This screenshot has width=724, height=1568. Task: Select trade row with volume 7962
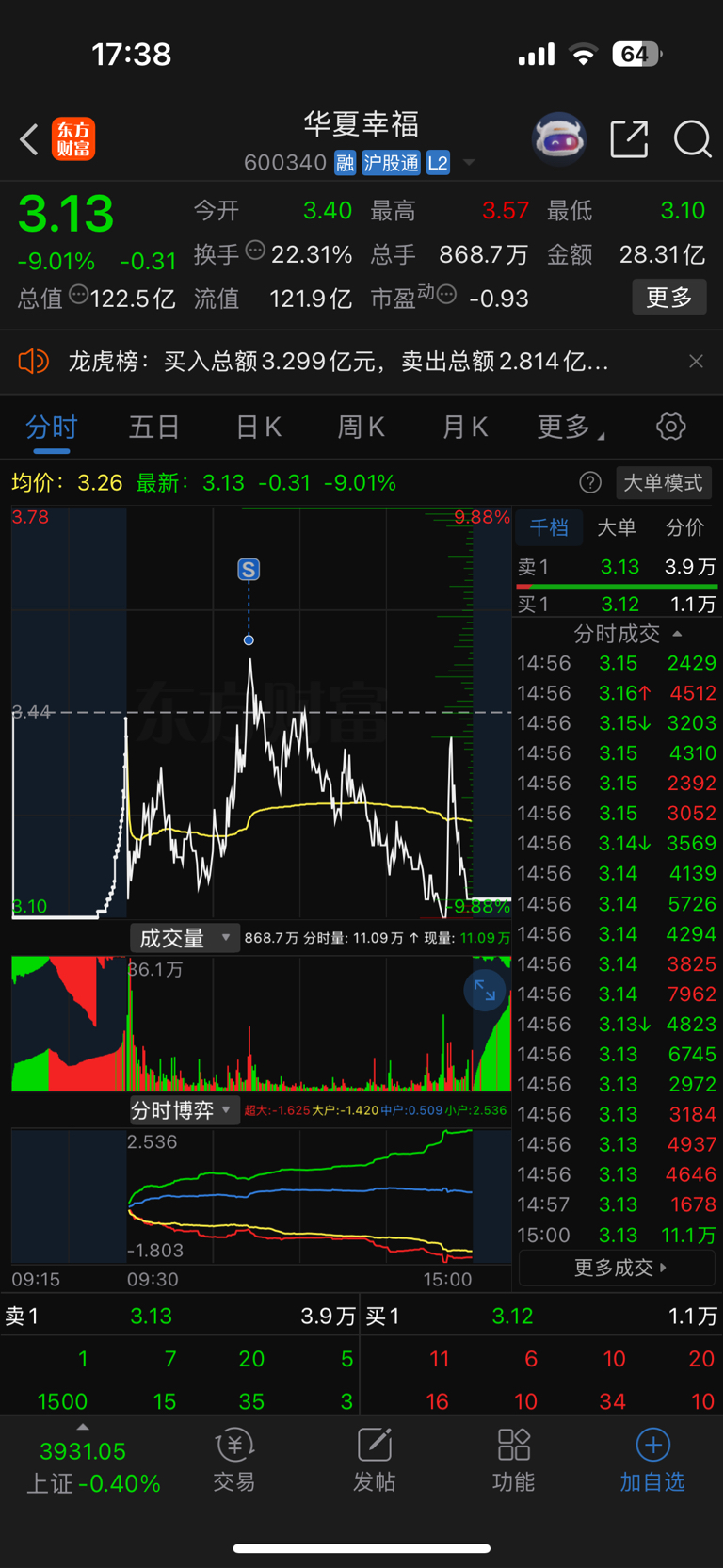[x=617, y=994]
